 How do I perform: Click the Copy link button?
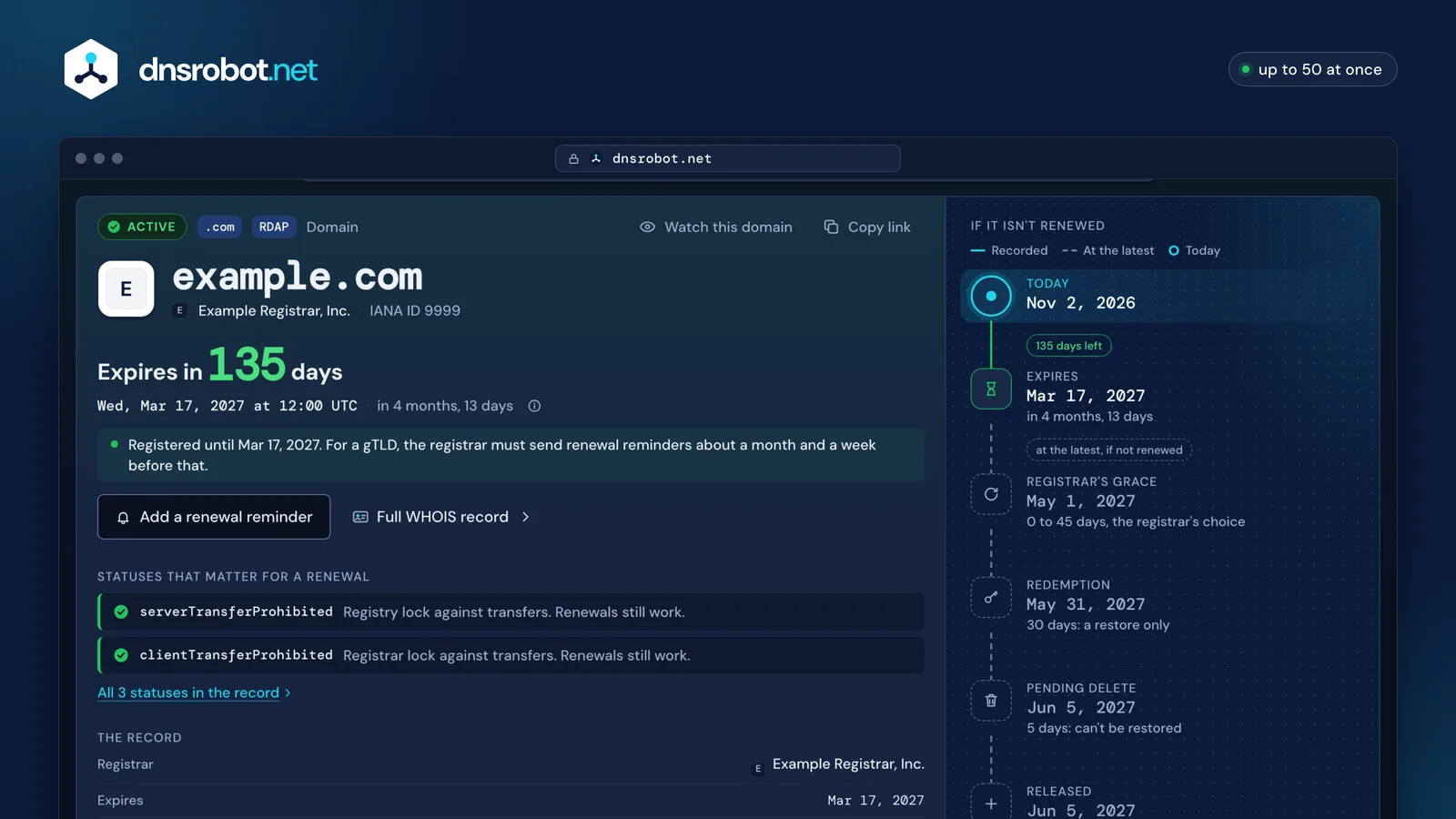pos(867,227)
